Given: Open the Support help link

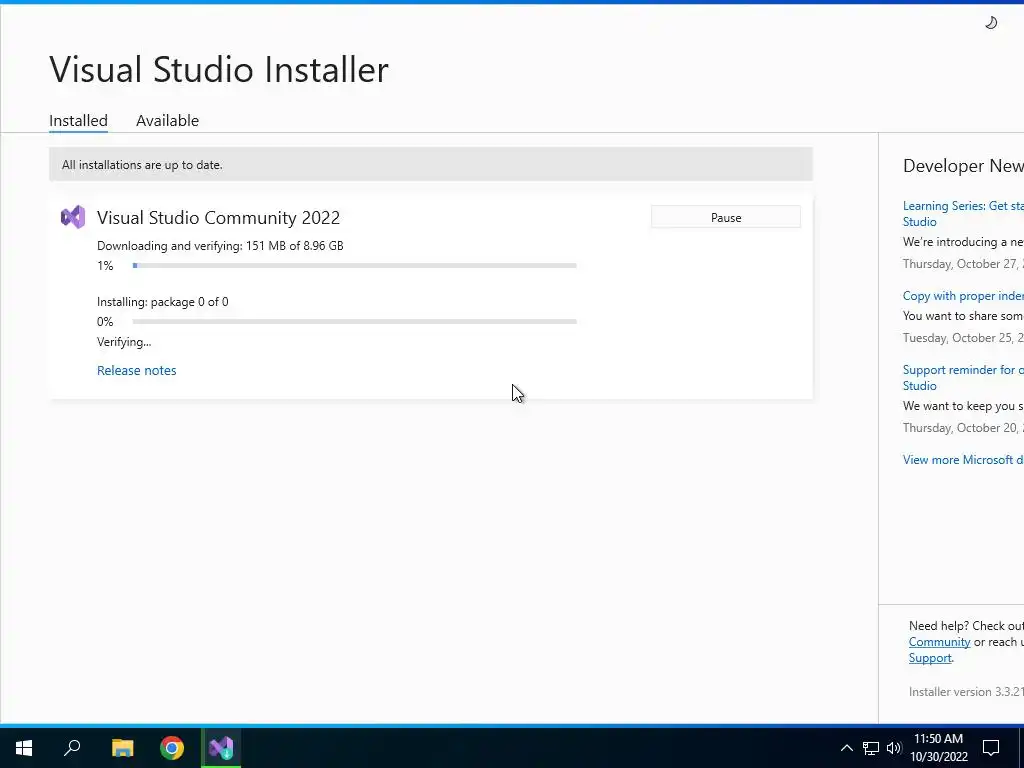Looking at the screenshot, I should [930, 658].
